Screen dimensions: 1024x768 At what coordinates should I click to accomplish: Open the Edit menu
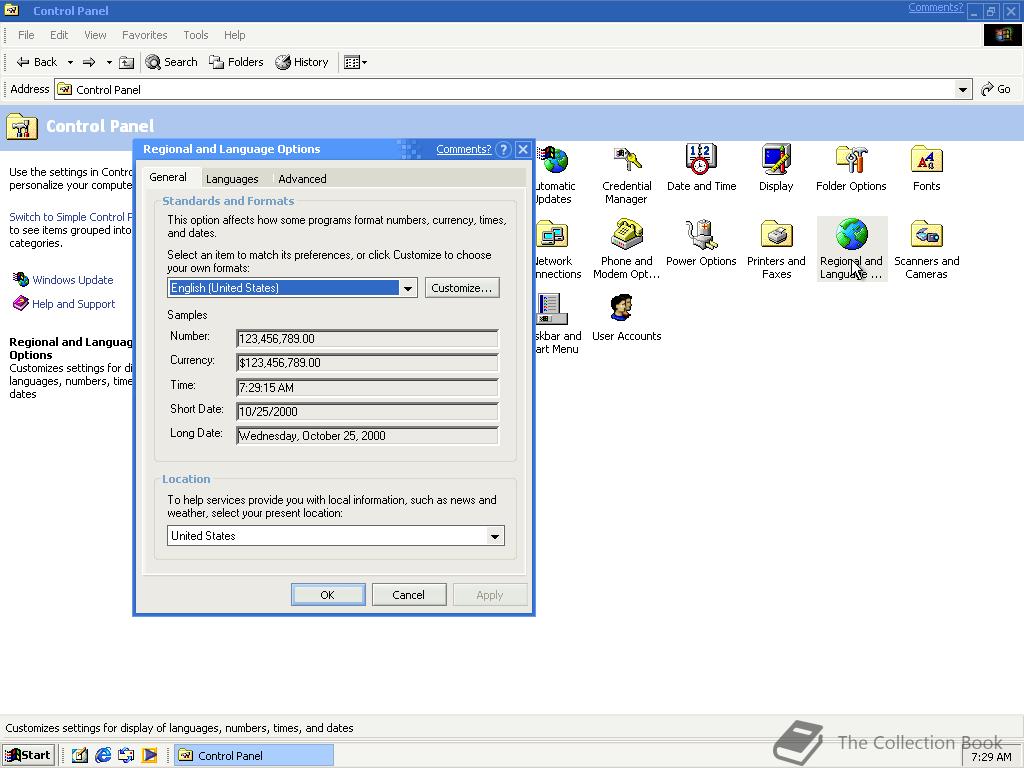pyautogui.click(x=59, y=35)
